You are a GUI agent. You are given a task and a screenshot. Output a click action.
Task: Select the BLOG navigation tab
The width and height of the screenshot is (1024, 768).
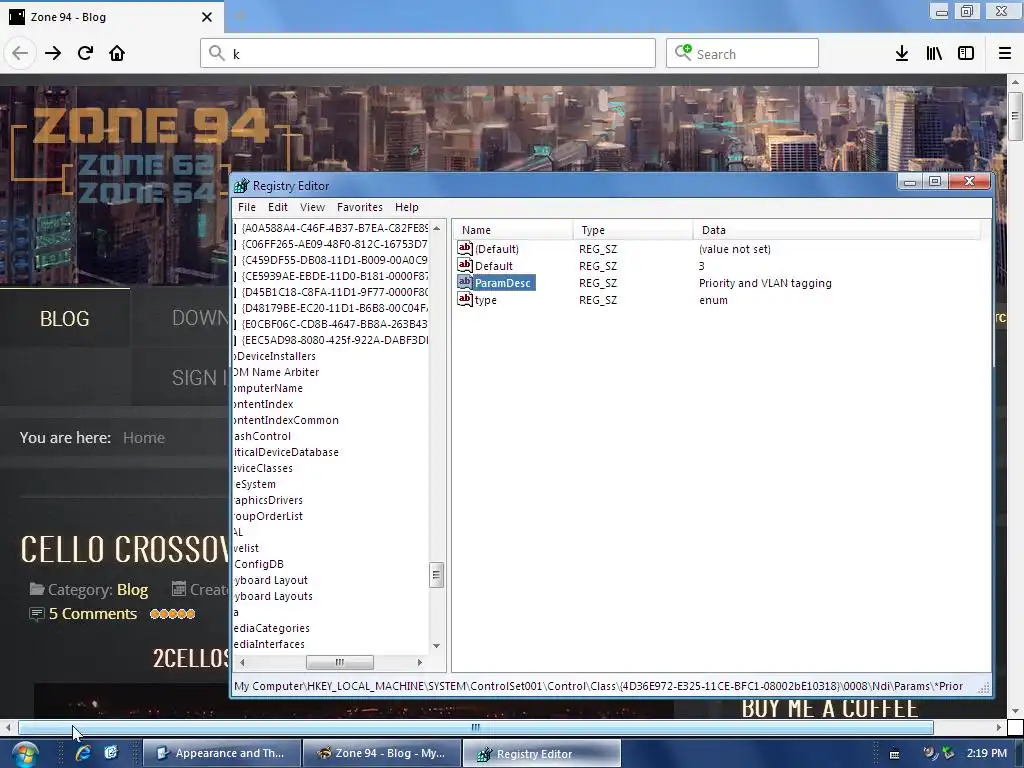(65, 318)
